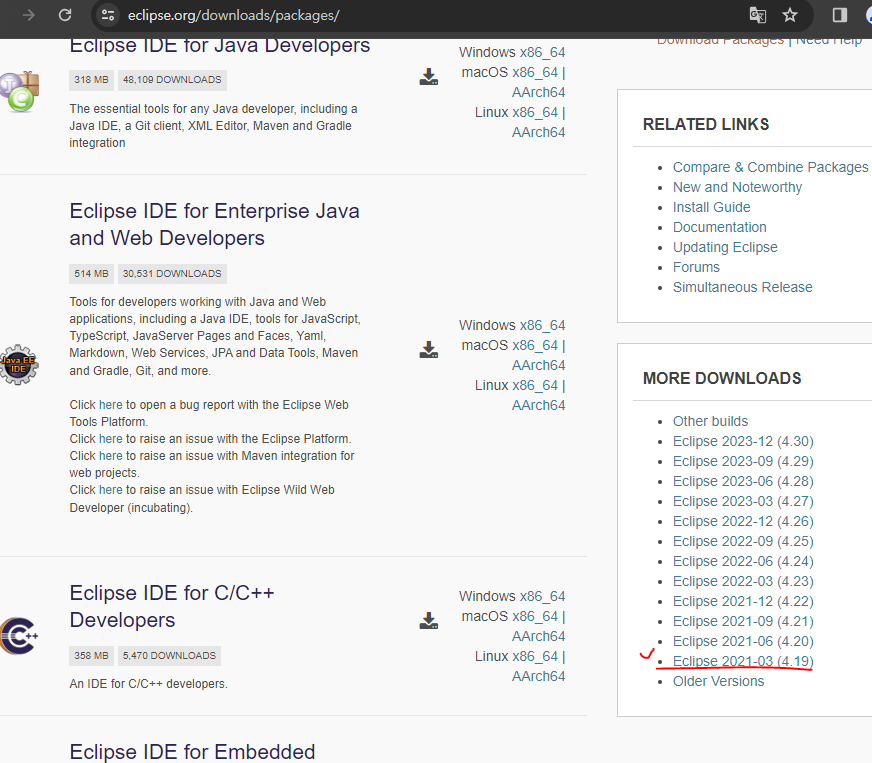
Task: Select Eclipse 2023-06 (4.28) release
Action: click(743, 482)
